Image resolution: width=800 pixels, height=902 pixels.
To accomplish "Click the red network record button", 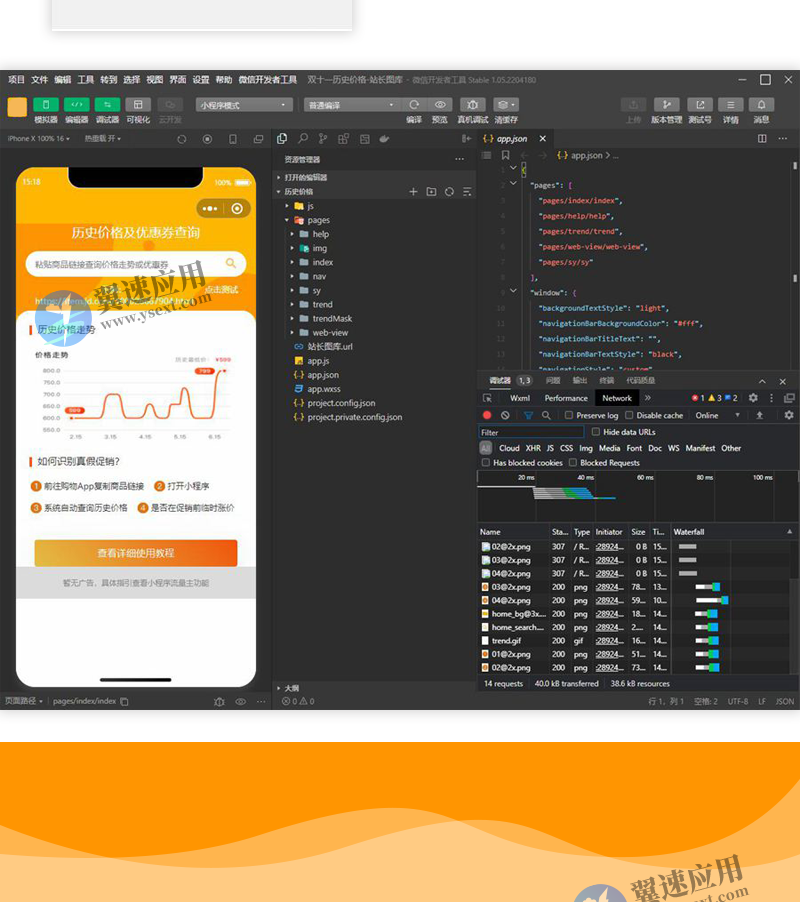I will click(487, 415).
